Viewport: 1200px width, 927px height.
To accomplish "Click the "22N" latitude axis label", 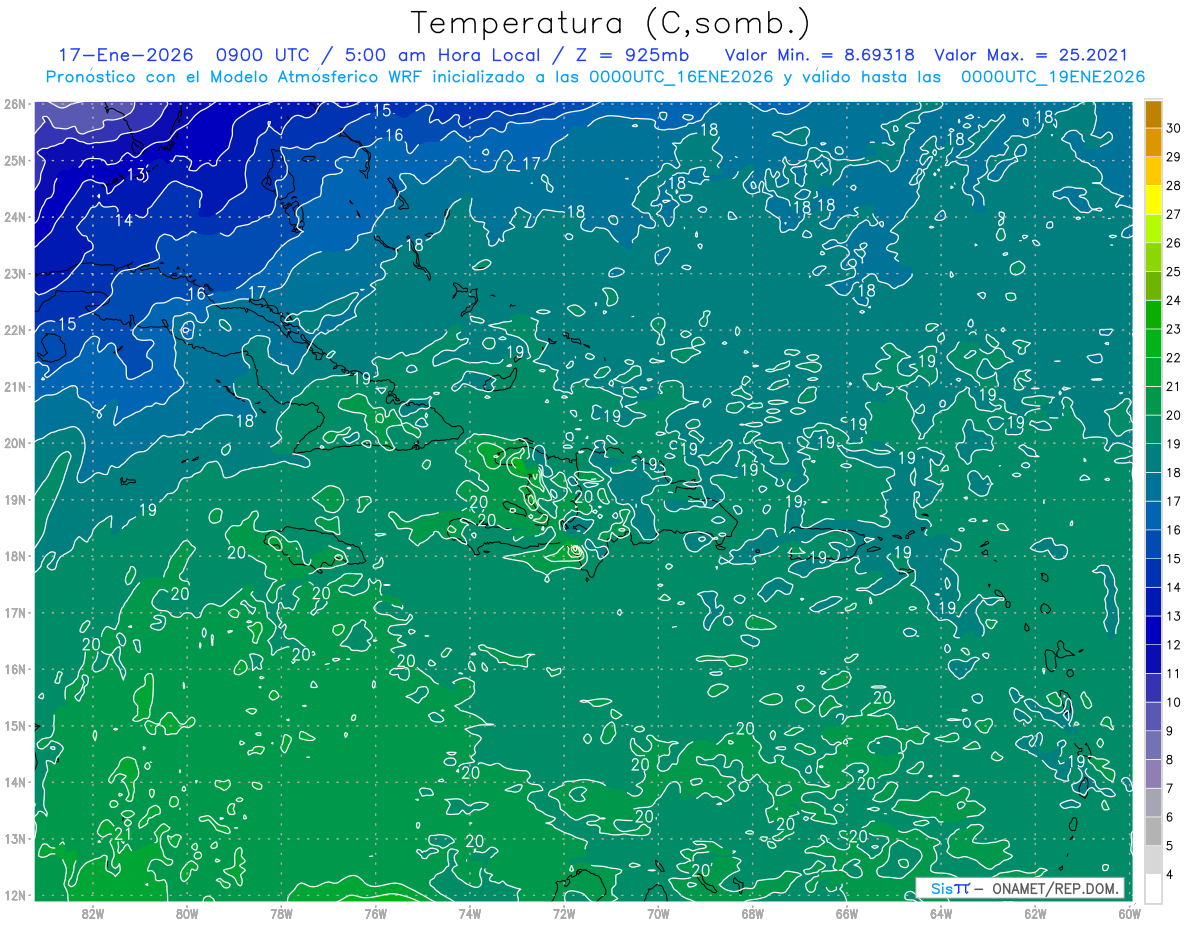I will coord(14,330).
